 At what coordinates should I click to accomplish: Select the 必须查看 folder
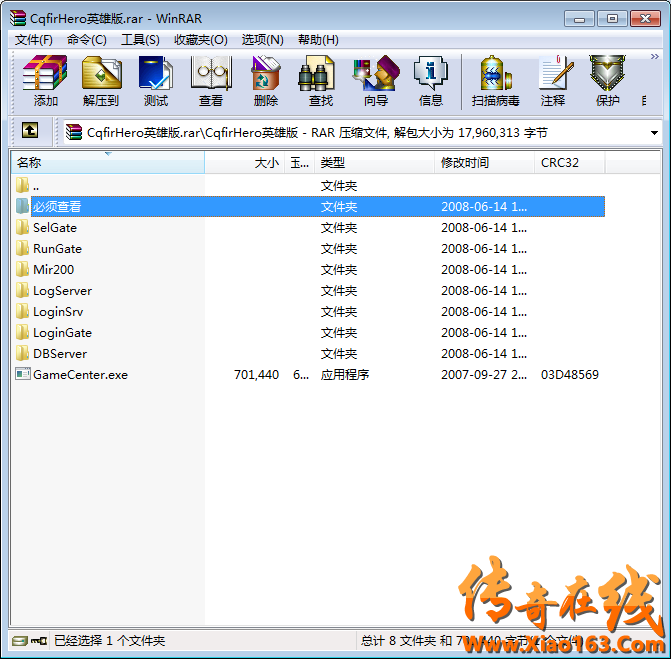[x=308, y=207]
